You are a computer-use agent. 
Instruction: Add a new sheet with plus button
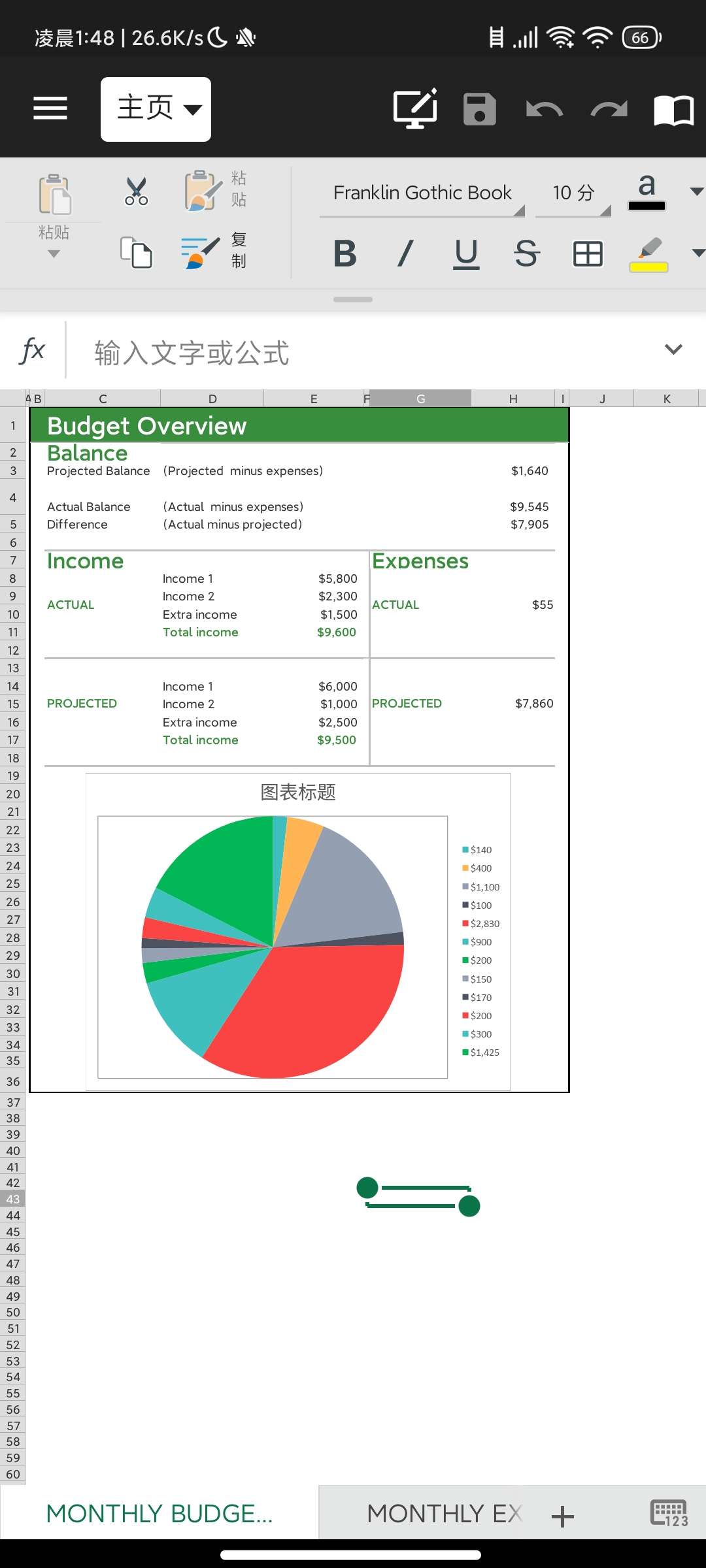click(x=563, y=1516)
